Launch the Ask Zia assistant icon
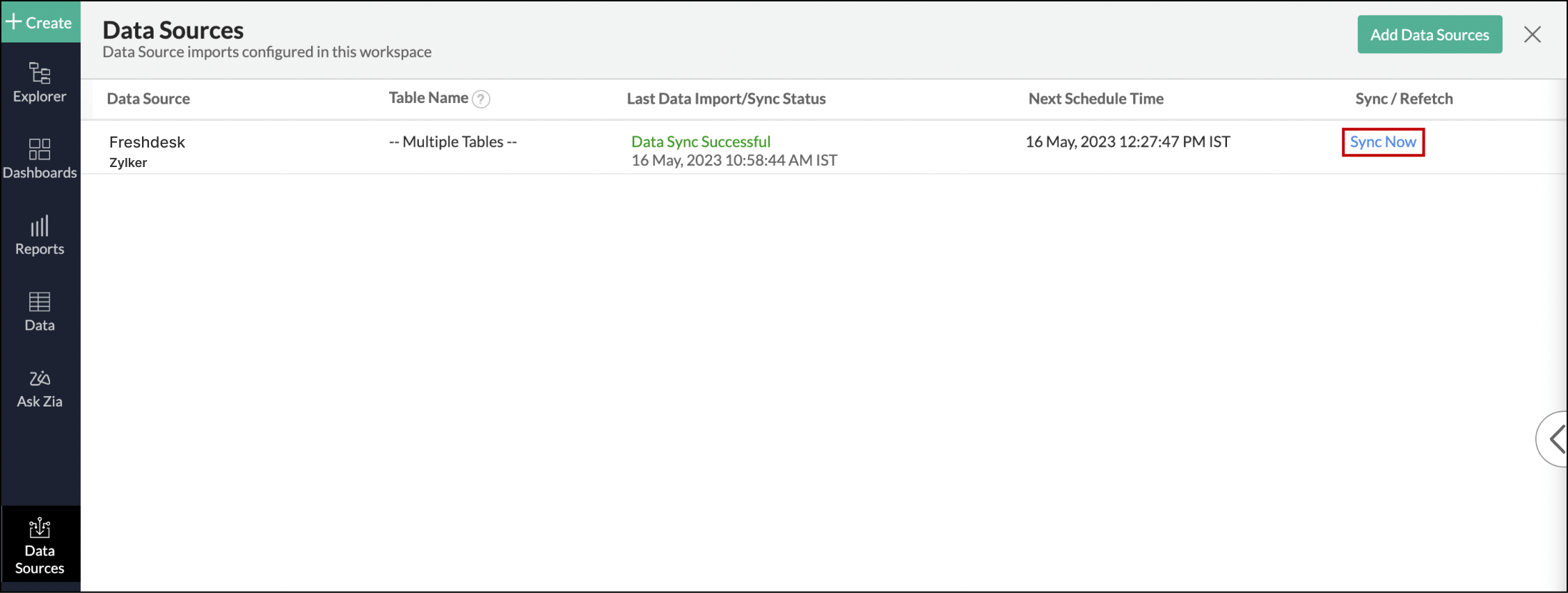Image resolution: width=1568 pixels, height=593 pixels. (40, 379)
